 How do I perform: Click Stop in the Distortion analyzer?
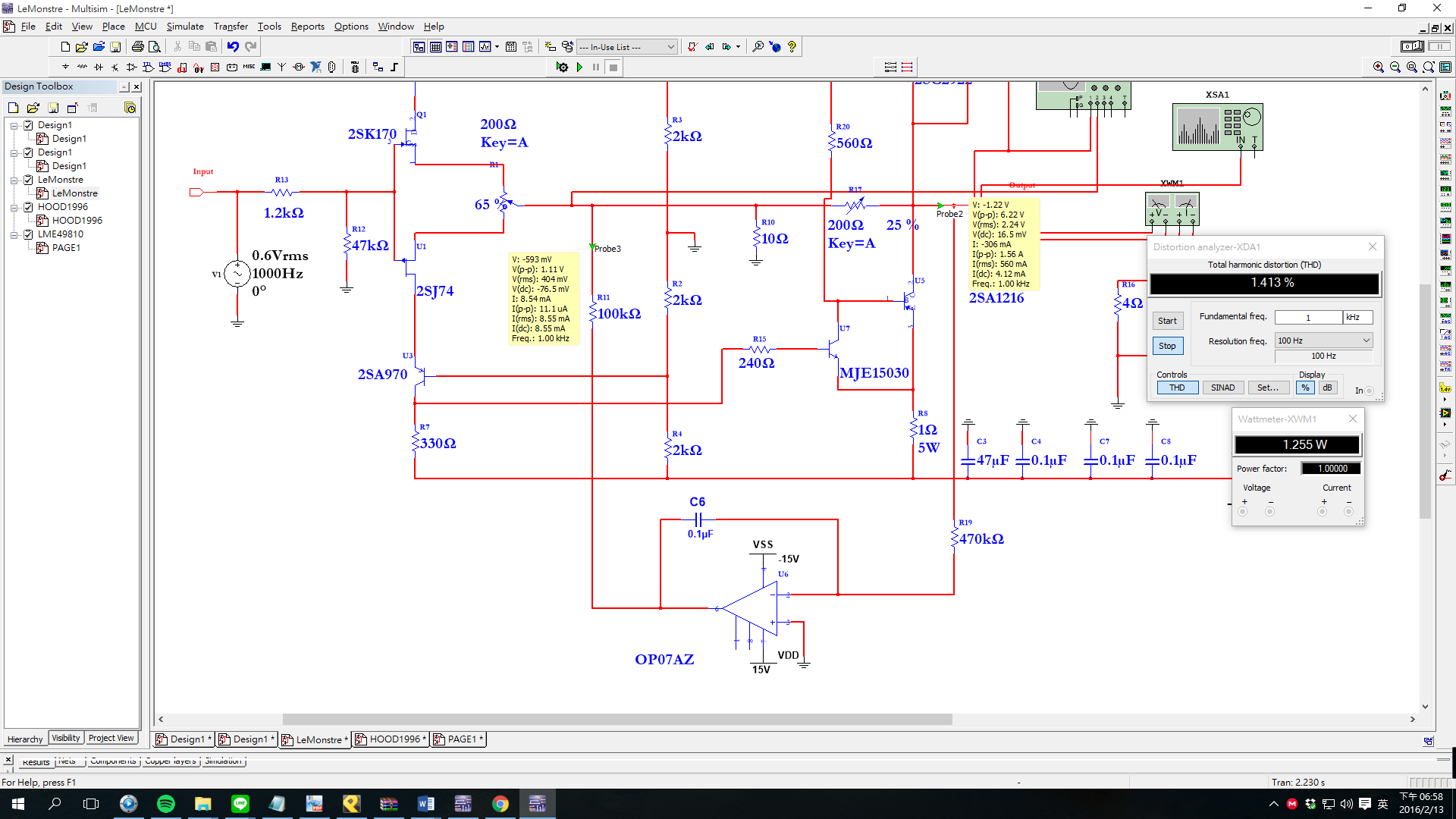click(x=1167, y=346)
